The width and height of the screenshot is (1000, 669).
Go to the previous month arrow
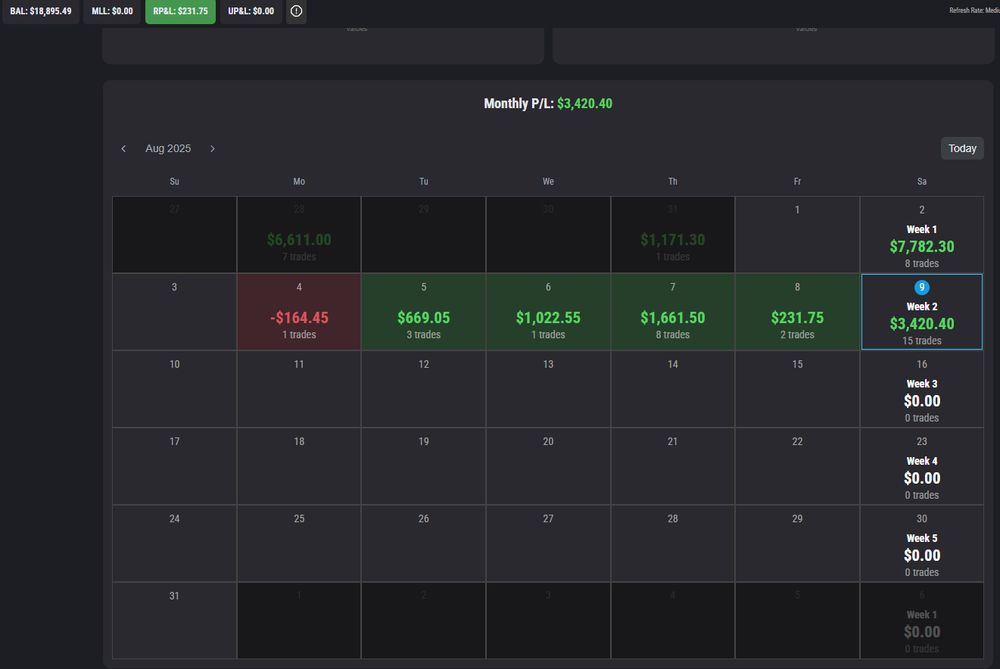(124, 149)
